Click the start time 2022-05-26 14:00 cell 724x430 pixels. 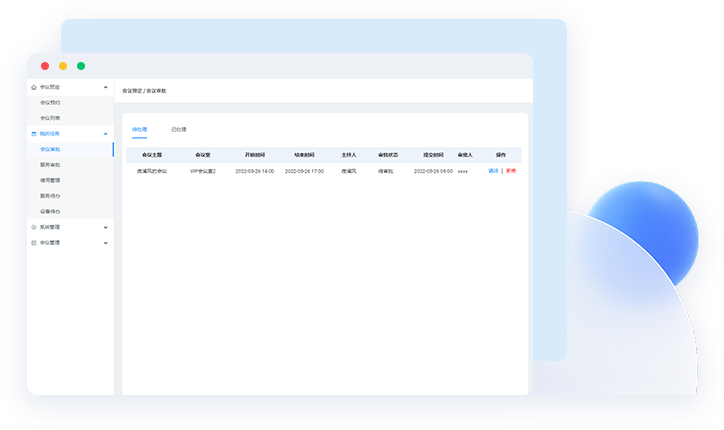255,171
